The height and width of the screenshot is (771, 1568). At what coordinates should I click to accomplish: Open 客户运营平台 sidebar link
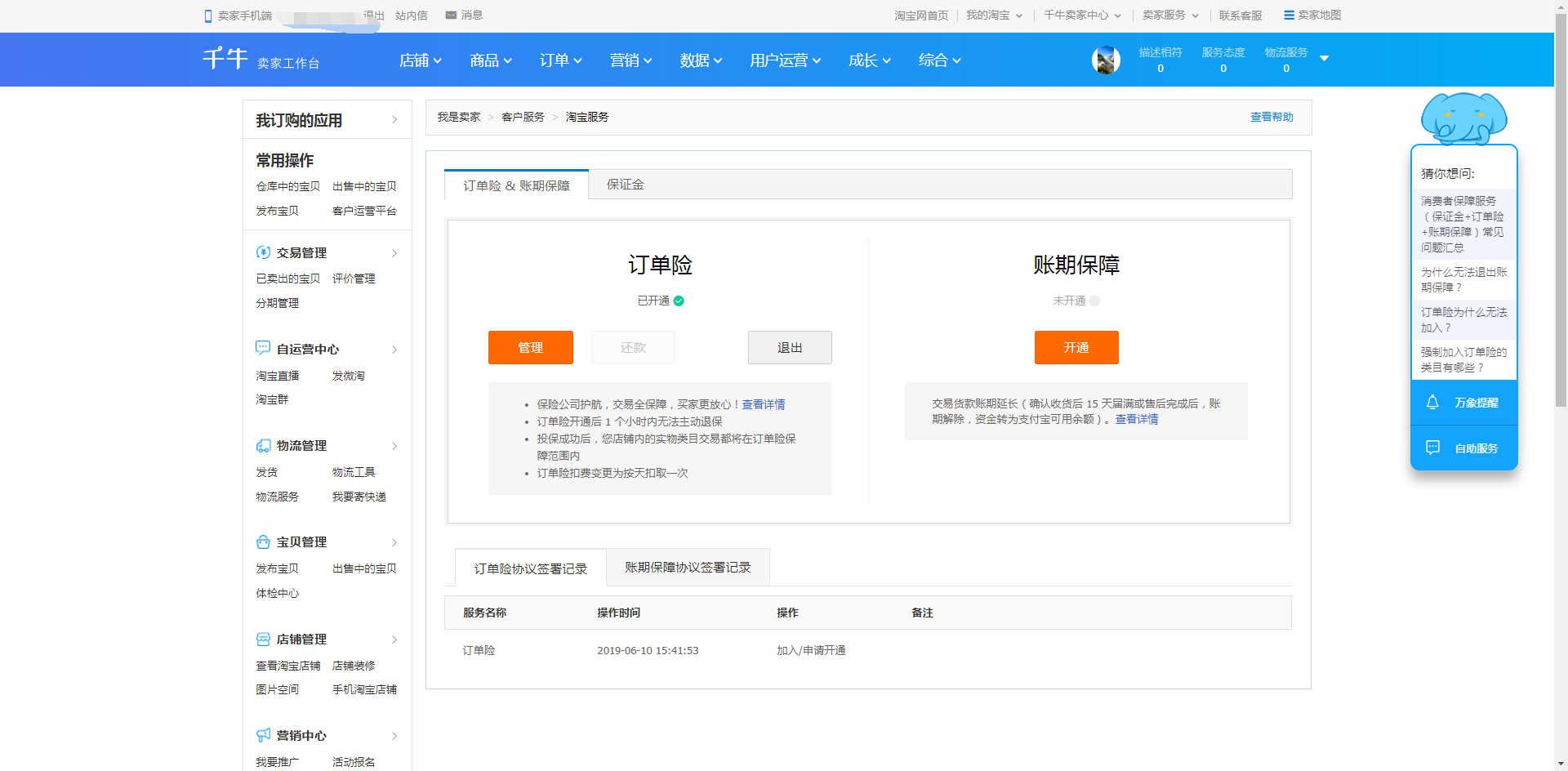point(364,211)
